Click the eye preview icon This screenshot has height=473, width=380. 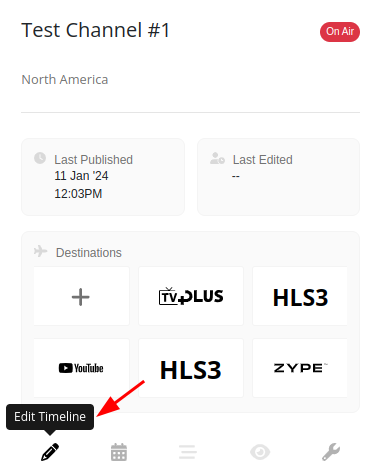coord(260,452)
